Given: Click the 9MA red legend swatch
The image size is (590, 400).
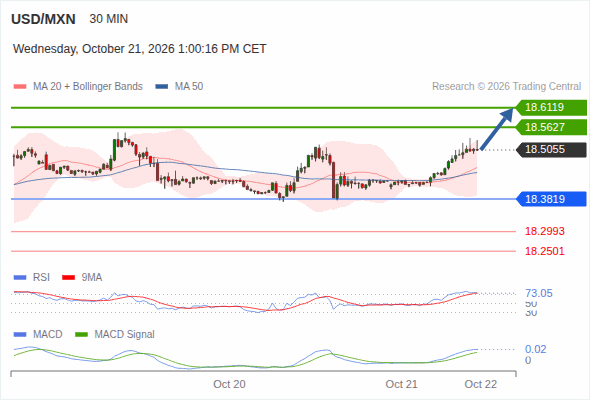Looking at the screenshot, I should (x=68, y=278).
